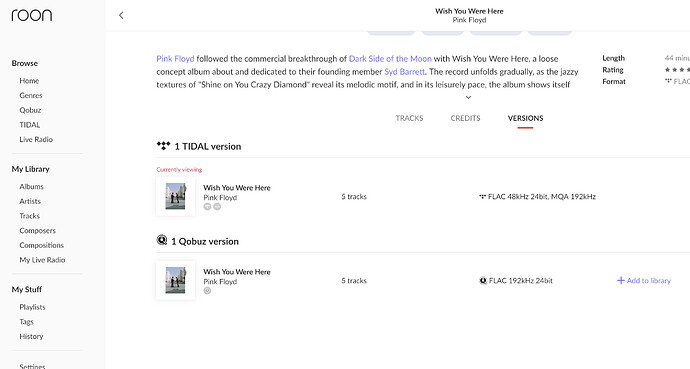Click the second badge under TIDAL album artist
This screenshot has height=369, width=690.
[217, 207]
